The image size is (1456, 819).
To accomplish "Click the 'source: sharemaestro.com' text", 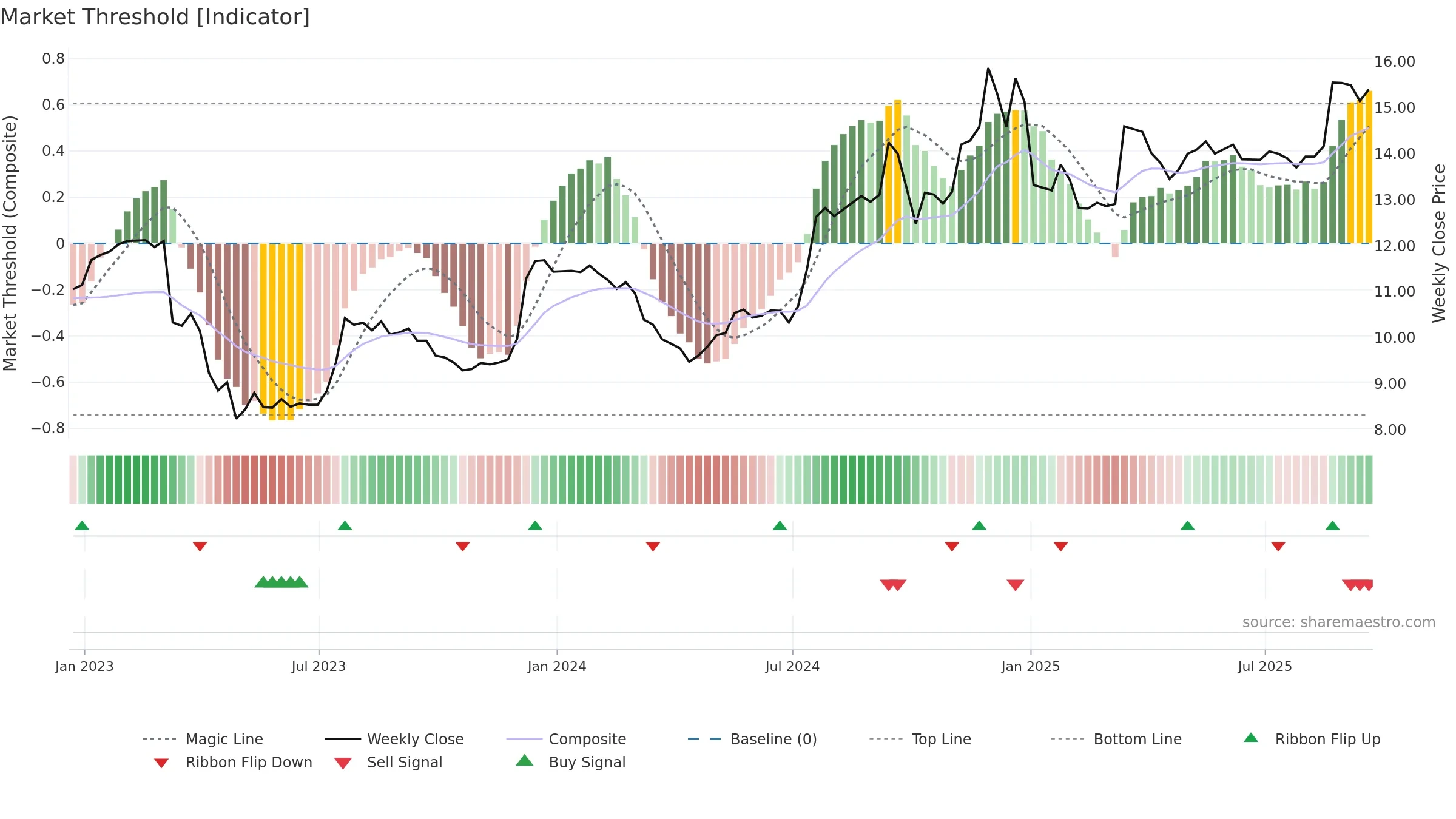I will pos(1338,622).
